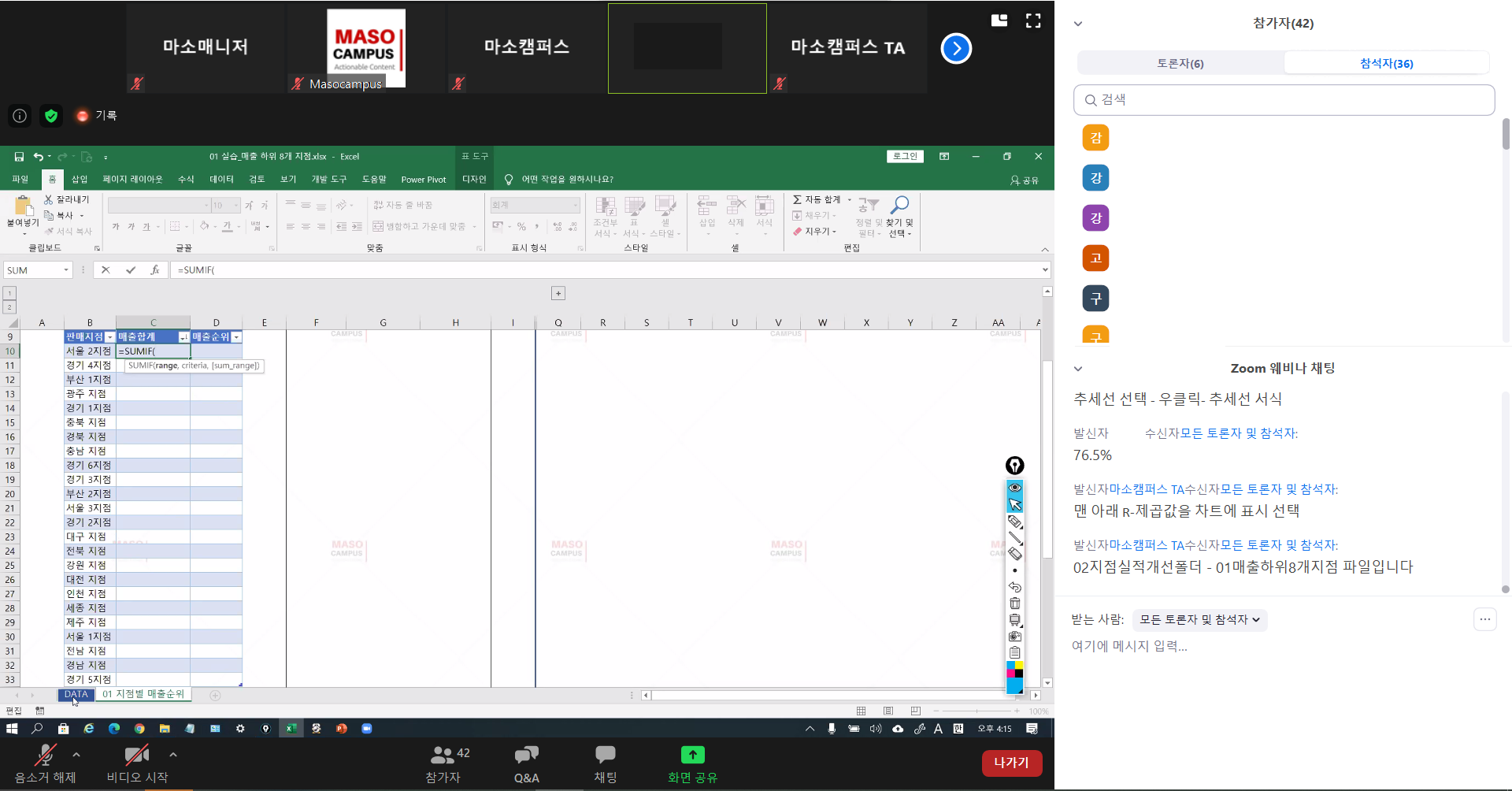Open the chat recipient dropdown
Viewport: 1512px width, 791px height.
pos(1199,620)
